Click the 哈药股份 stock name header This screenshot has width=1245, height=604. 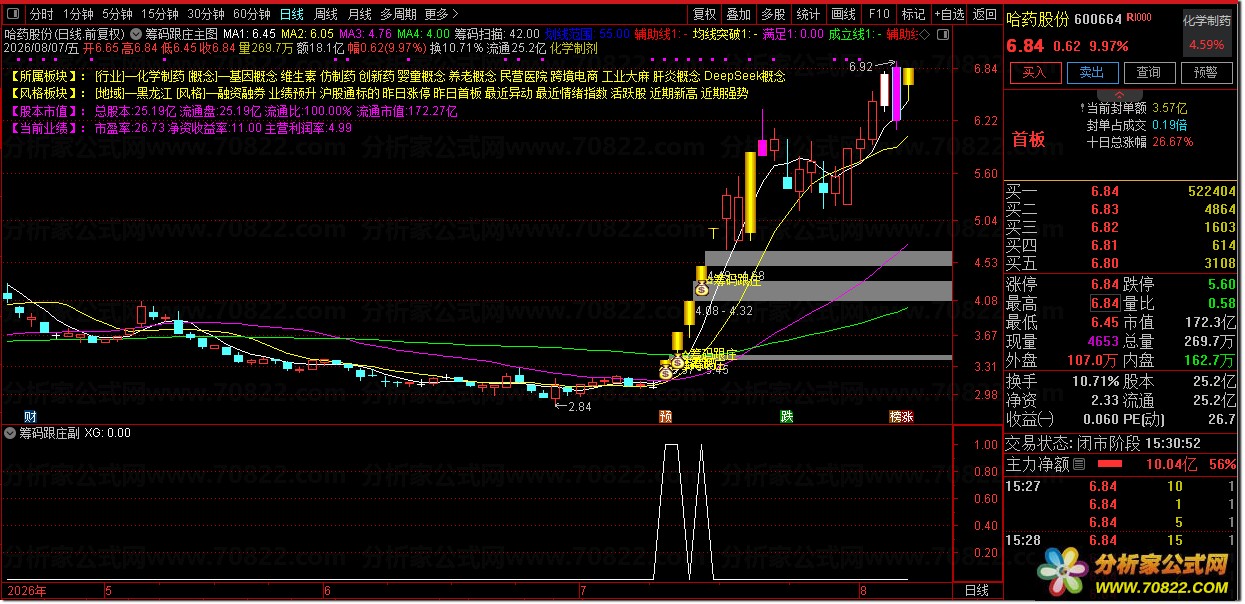coord(1037,20)
